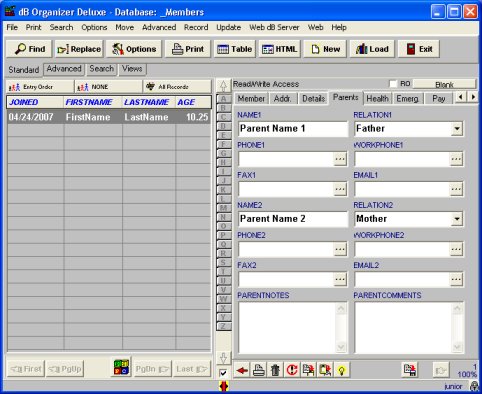
Task: Uncheck the checkbox below the alphabet index
Action: coord(223,373)
